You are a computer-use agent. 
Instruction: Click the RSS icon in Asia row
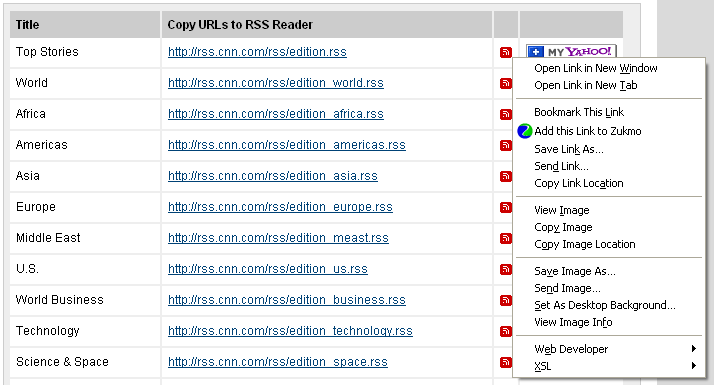pos(505,176)
